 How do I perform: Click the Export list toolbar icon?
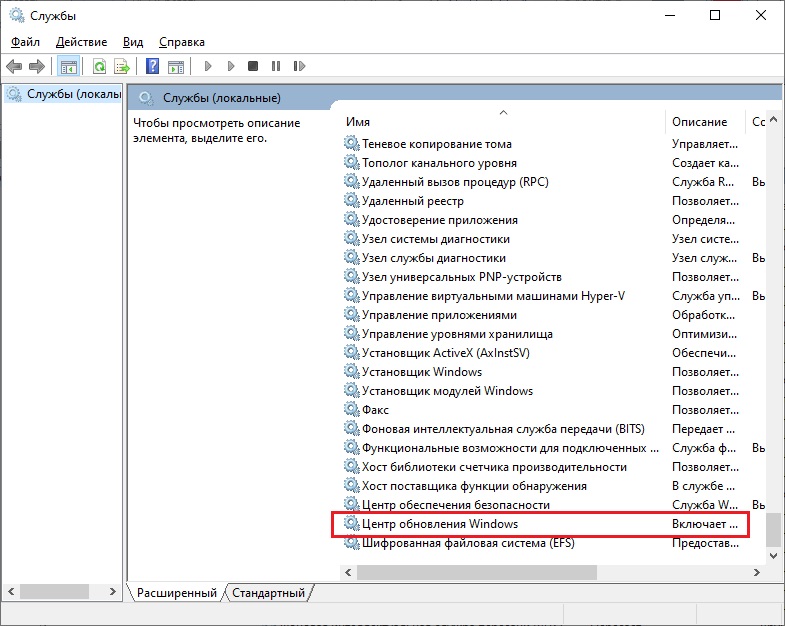[122, 66]
